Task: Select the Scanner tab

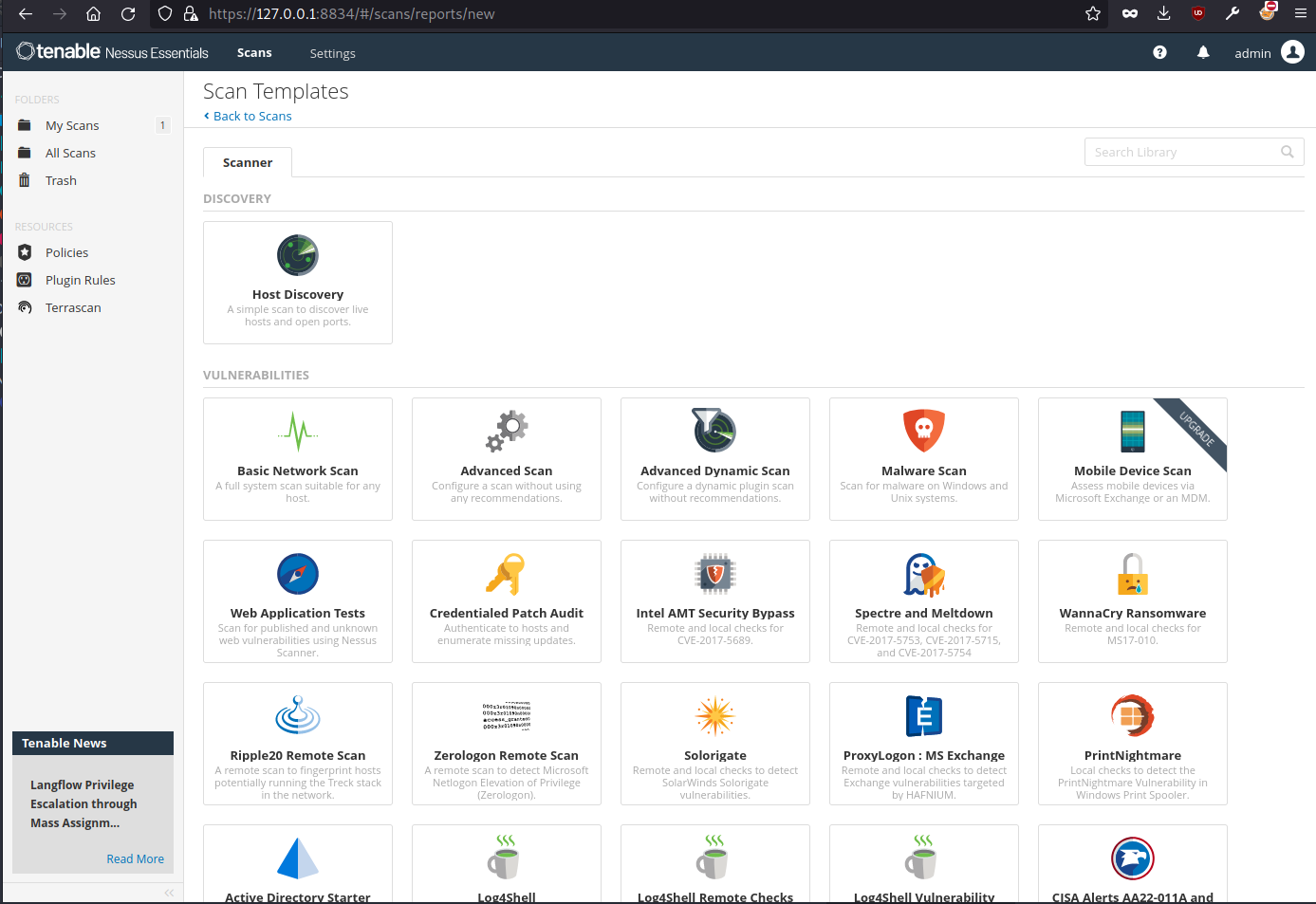Action: click(x=248, y=163)
